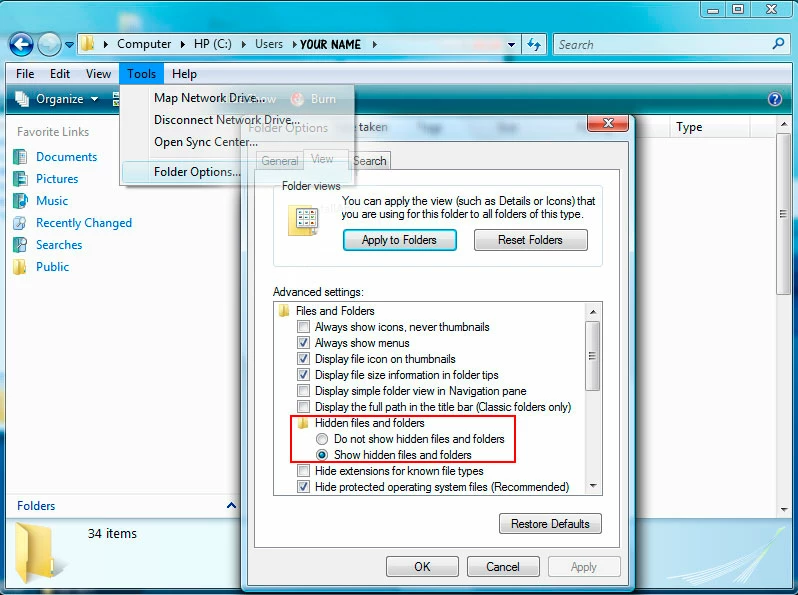Image resolution: width=798 pixels, height=595 pixels.
Task: Click Cancel in Folder Options
Action: pos(503,566)
